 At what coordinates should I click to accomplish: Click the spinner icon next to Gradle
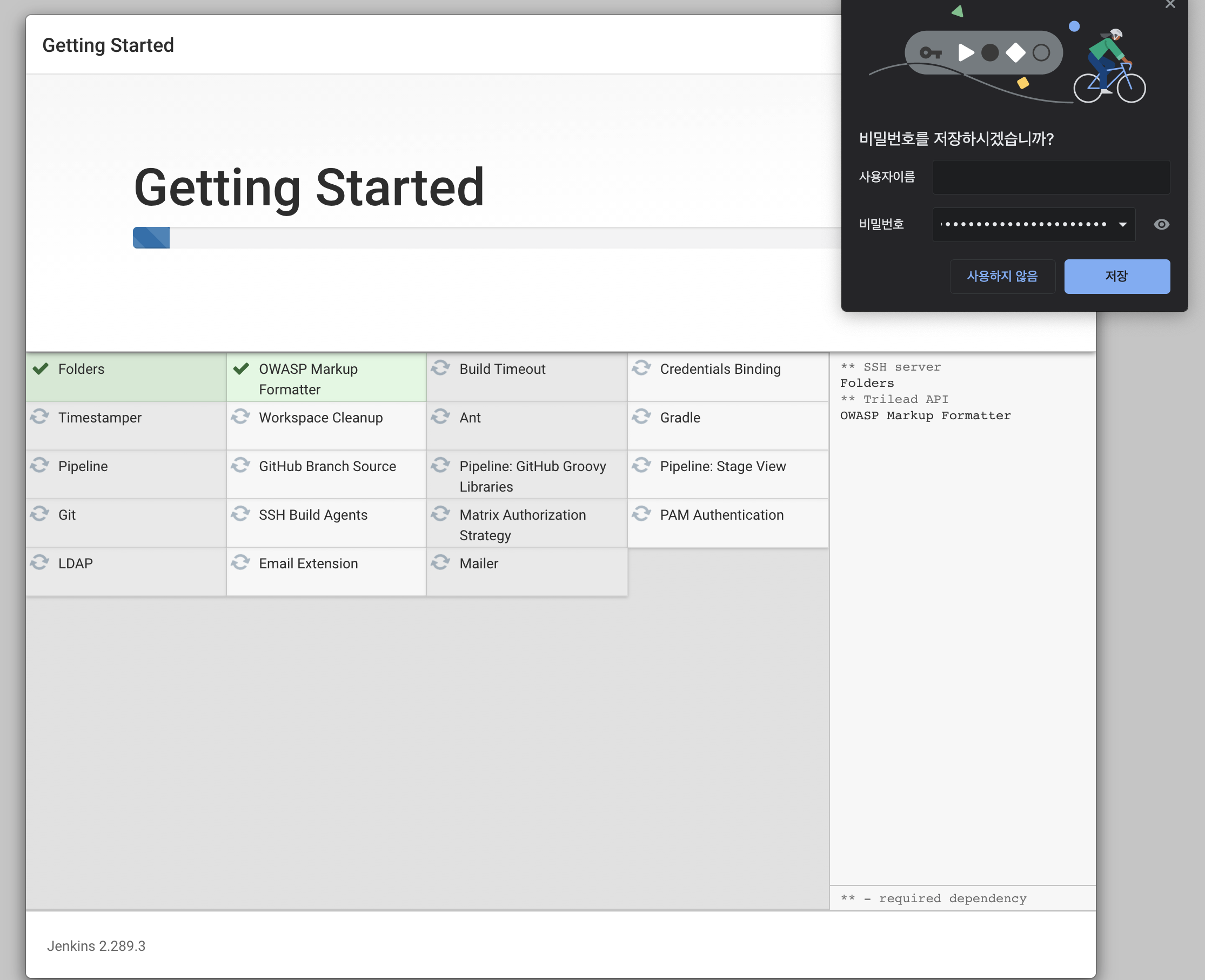(641, 417)
